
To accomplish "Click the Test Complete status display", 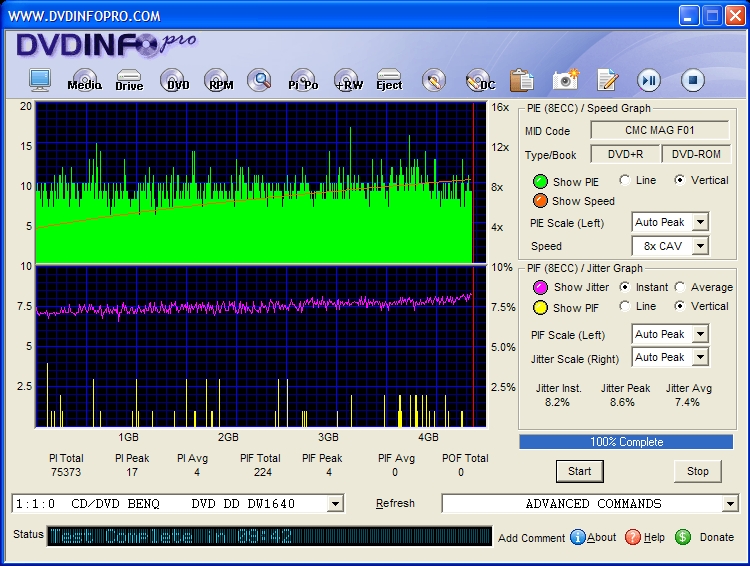I will pos(269,536).
